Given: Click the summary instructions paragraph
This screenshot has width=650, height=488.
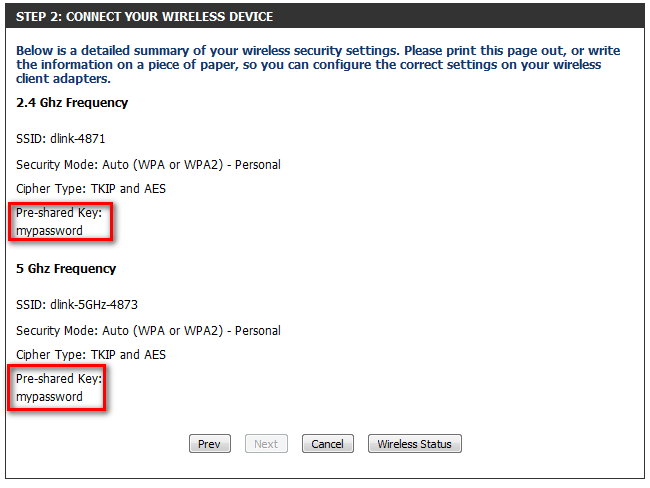Looking at the screenshot, I should (318, 64).
